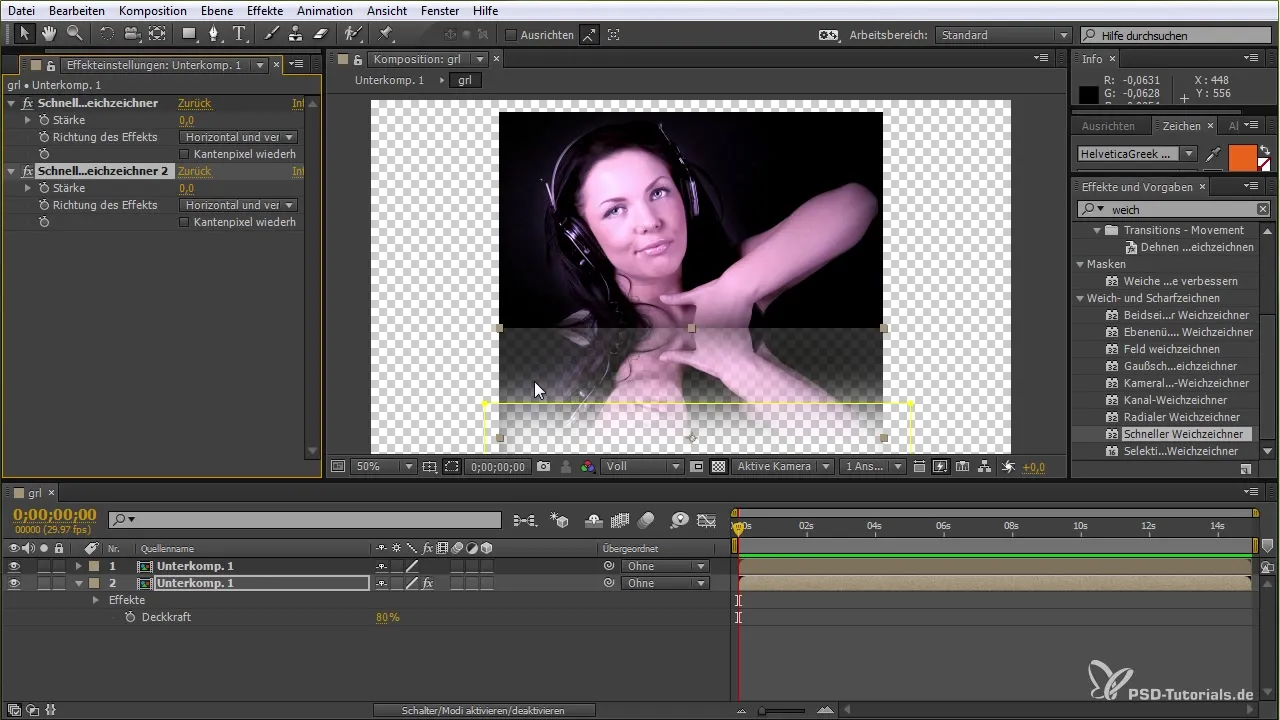
Task: Hide layer 1 Unterkomp. 1 with eye
Action: 13,566
